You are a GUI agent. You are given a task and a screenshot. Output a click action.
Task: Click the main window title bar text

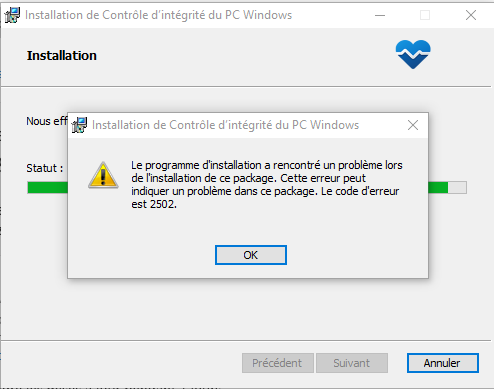[x=158, y=15]
